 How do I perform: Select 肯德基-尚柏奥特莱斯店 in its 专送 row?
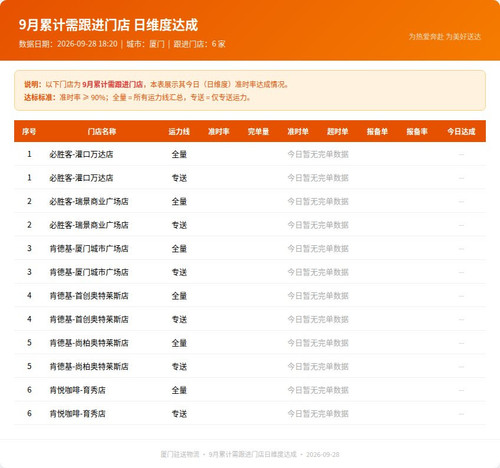pos(89,367)
